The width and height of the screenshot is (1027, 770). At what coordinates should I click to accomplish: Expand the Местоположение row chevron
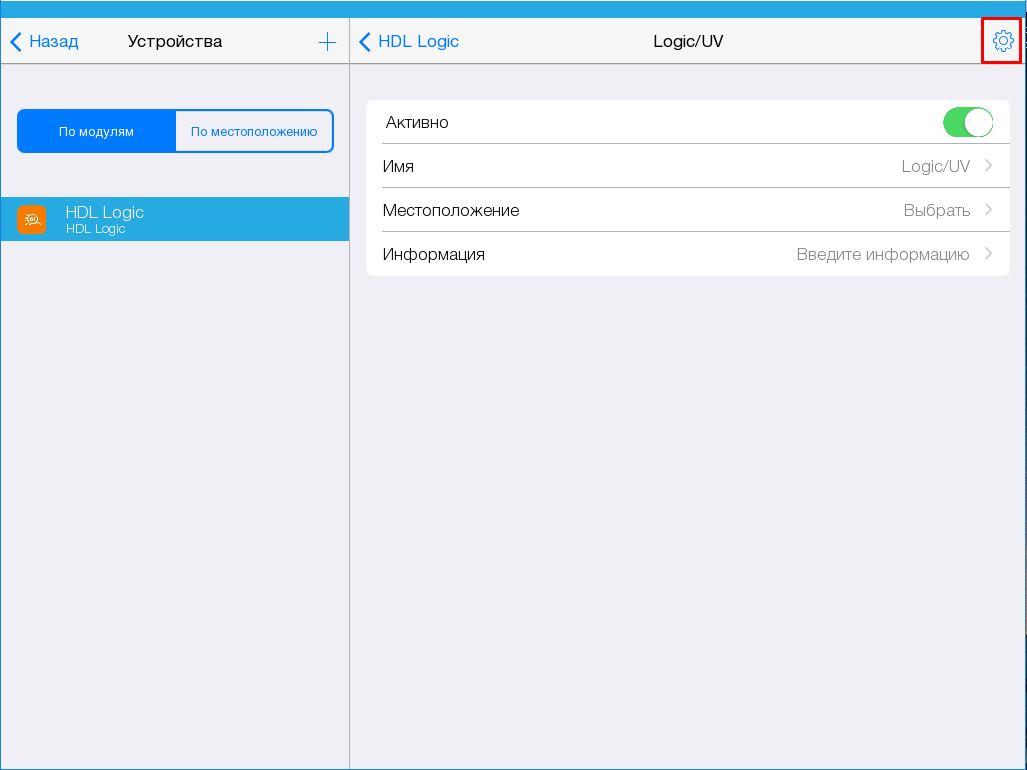(x=988, y=210)
